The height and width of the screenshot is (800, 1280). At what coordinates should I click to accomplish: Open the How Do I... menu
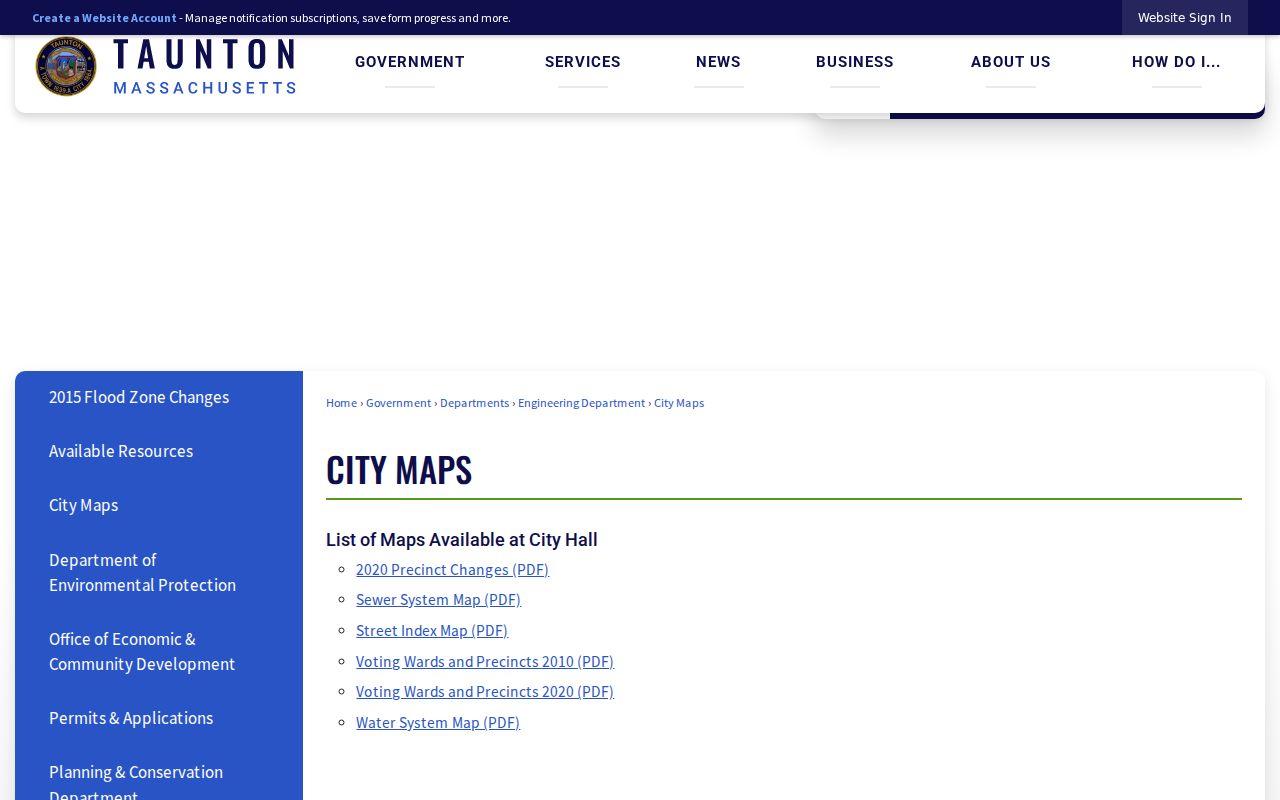point(1176,62)
